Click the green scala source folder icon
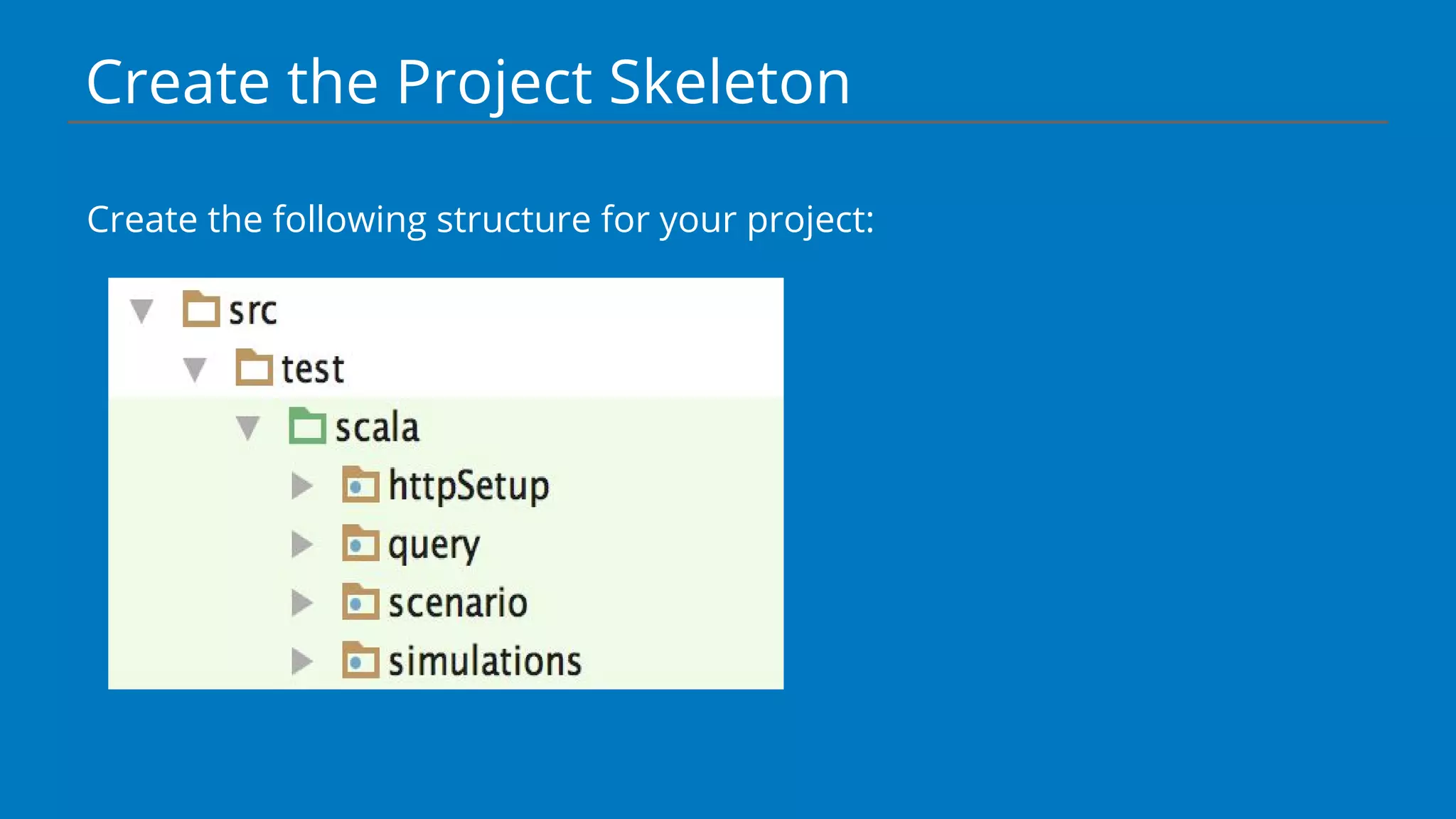 [x=307, y=426]
